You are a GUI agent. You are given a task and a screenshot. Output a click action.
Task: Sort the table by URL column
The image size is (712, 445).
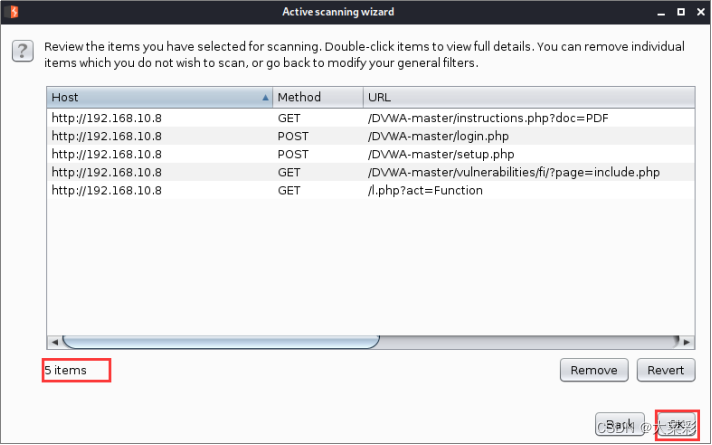point(529,97)
